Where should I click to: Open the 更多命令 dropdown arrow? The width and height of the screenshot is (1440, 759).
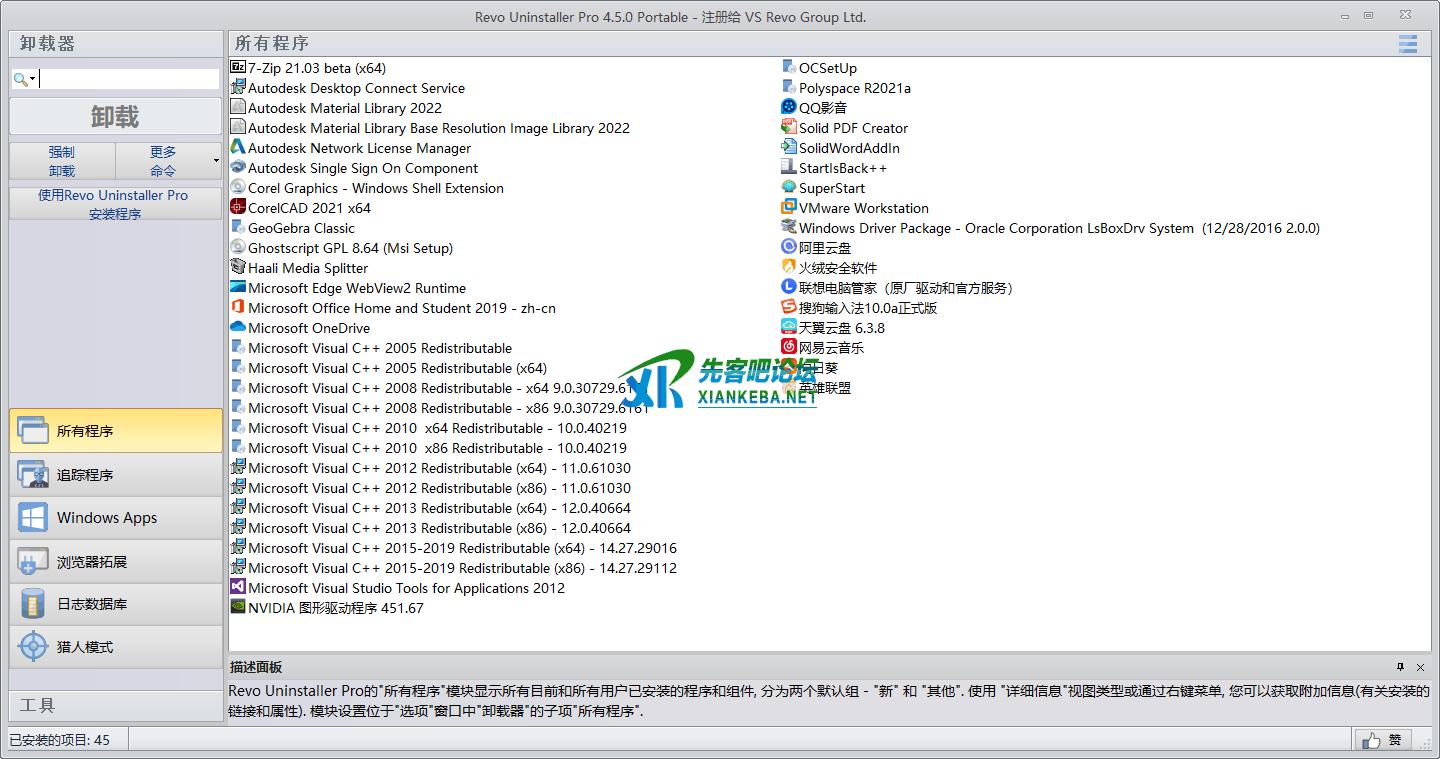click(216, 161)
